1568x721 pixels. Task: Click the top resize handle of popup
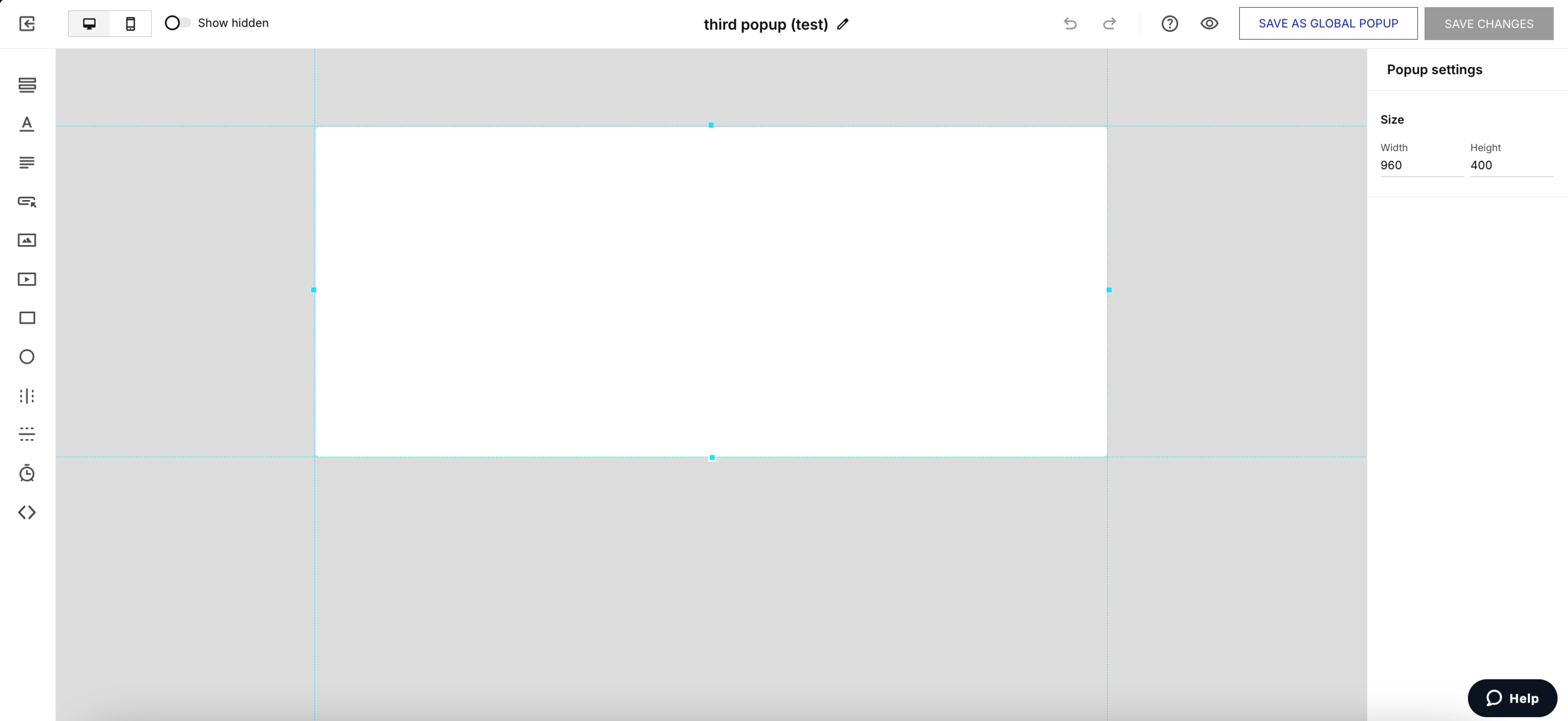[x=711, y=125]
